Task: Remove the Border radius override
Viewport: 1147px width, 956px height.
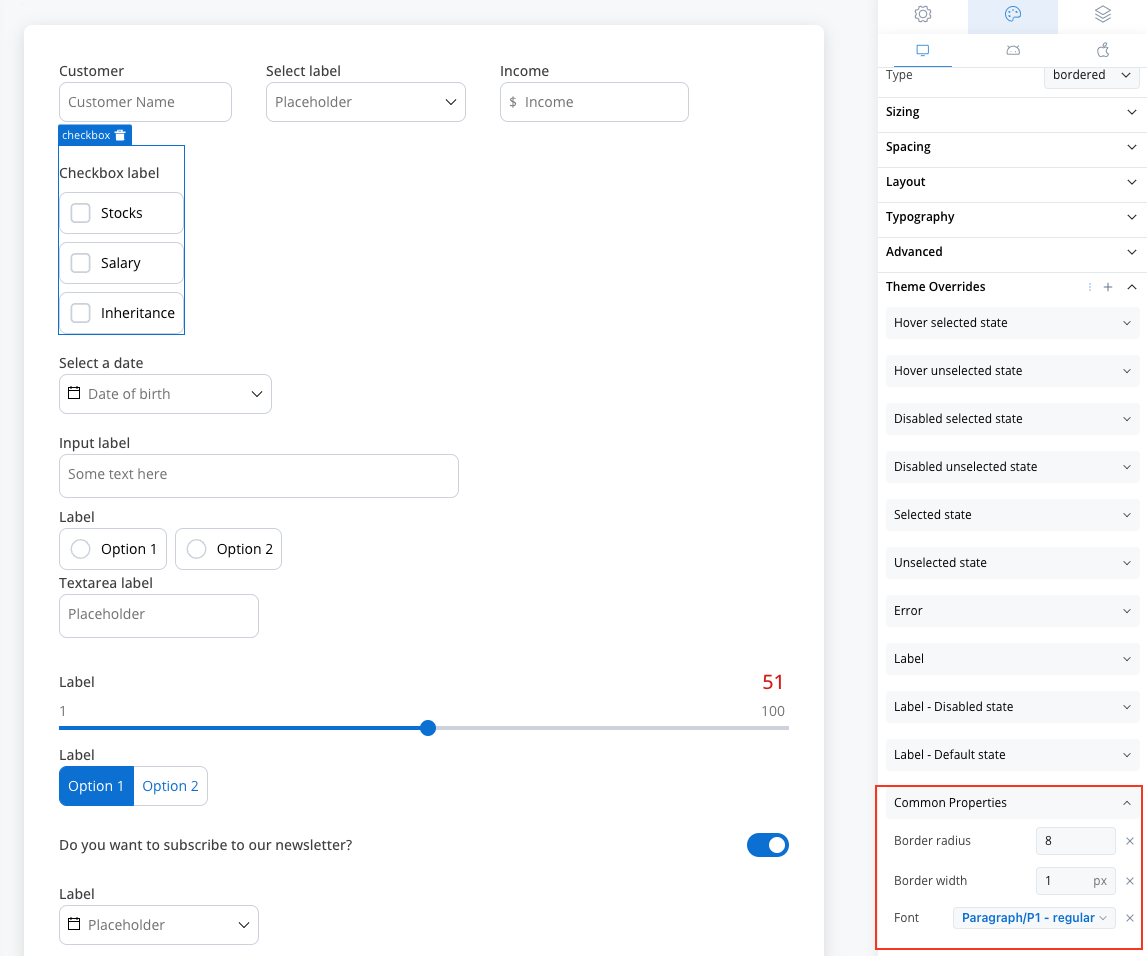Action: click(x=1129, y=841)
